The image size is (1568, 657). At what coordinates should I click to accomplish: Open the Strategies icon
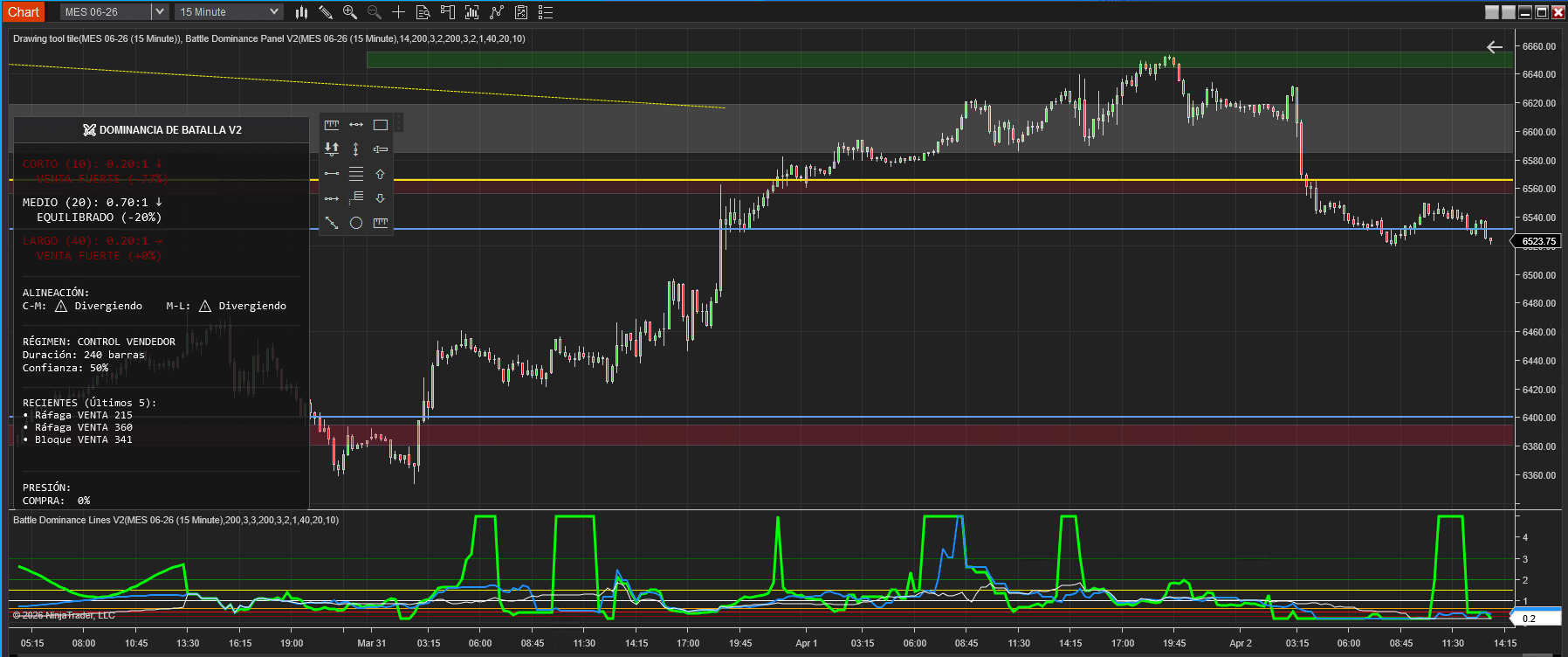(x=497, y=12)
